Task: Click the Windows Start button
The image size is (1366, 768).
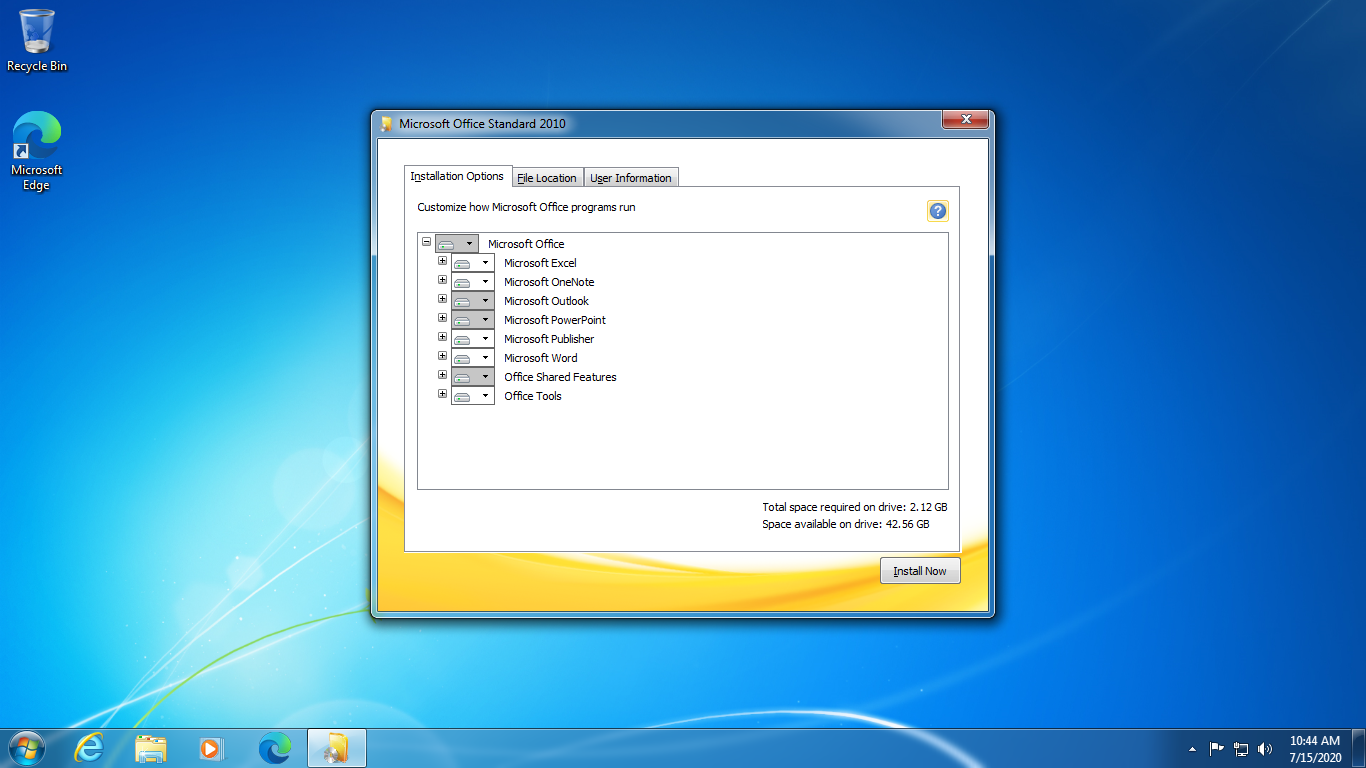Action: click(x=26, y=748)
